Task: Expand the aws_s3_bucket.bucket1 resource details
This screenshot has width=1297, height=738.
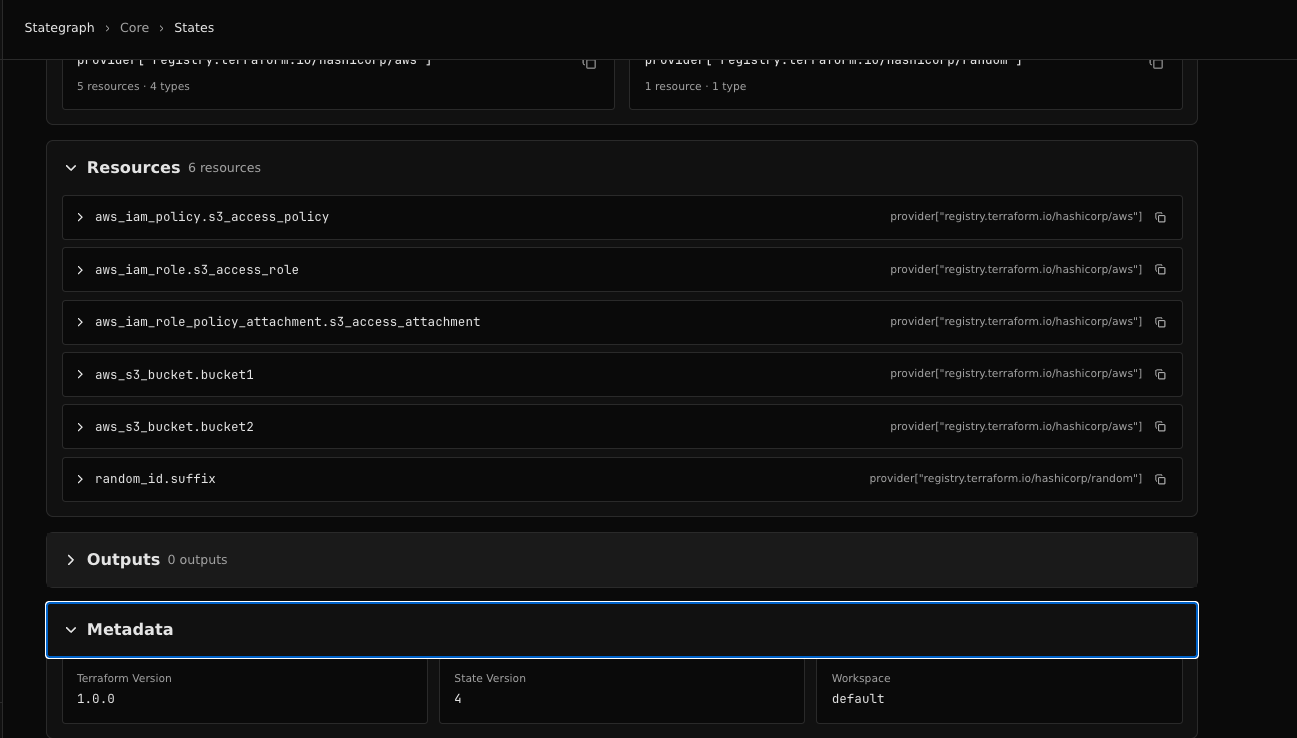Action: (80, 374)
